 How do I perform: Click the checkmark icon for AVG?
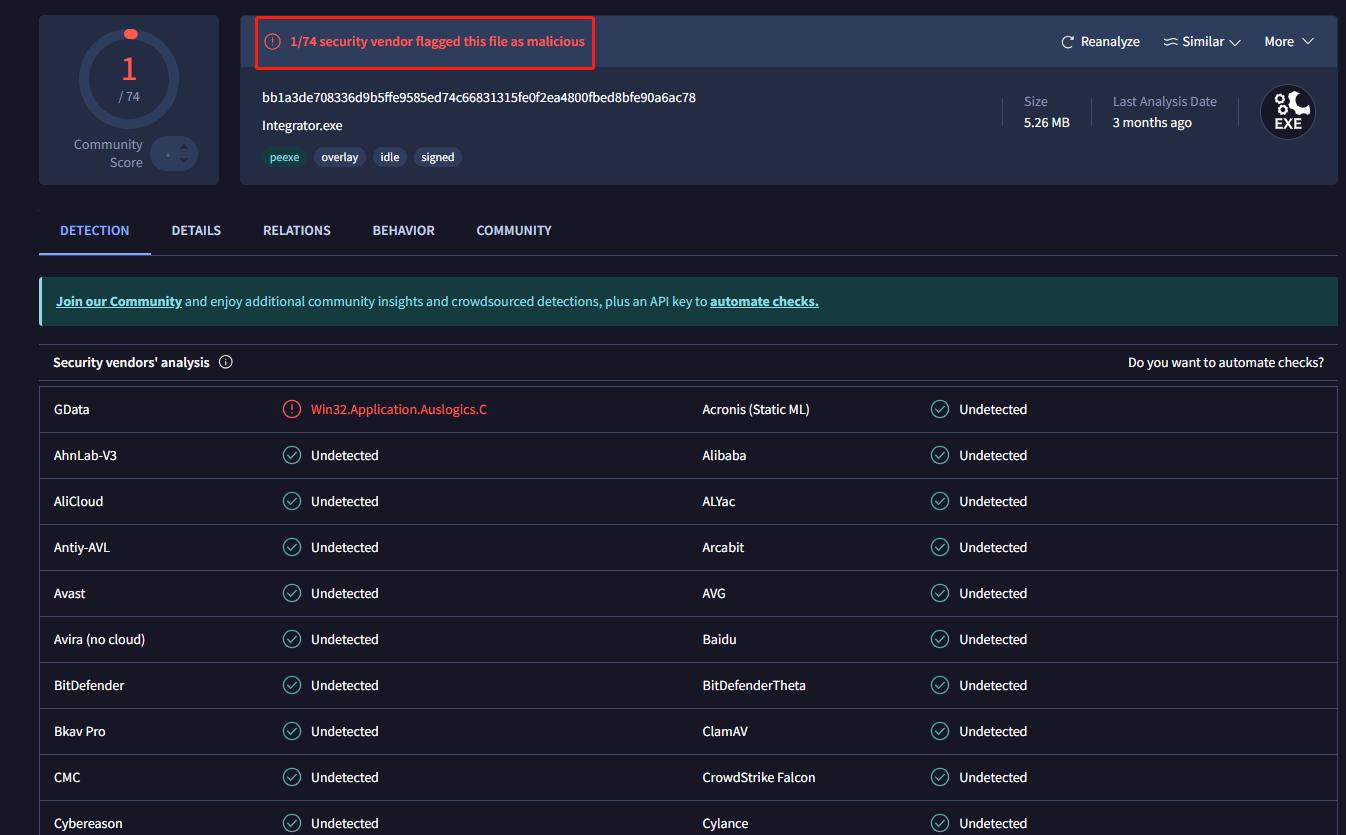940,593
